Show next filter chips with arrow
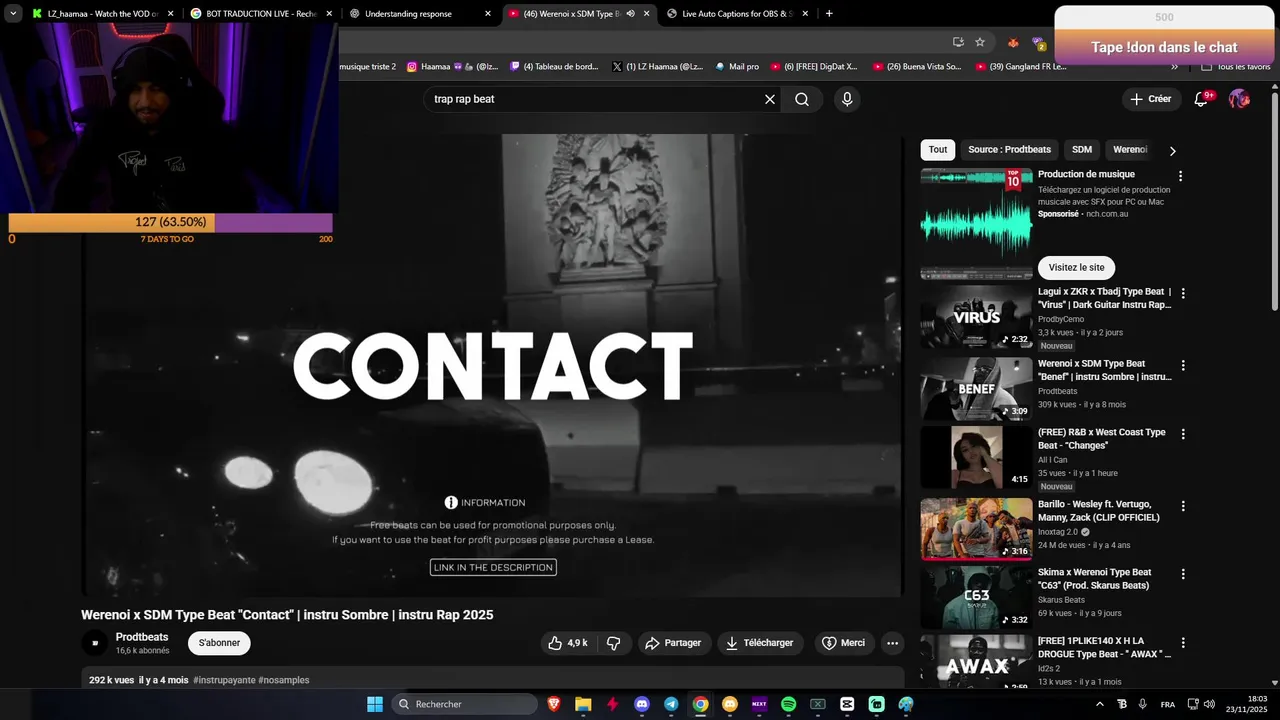Image resolution: width=1280 pixels, height=720 pixels. coord(1172,151)
